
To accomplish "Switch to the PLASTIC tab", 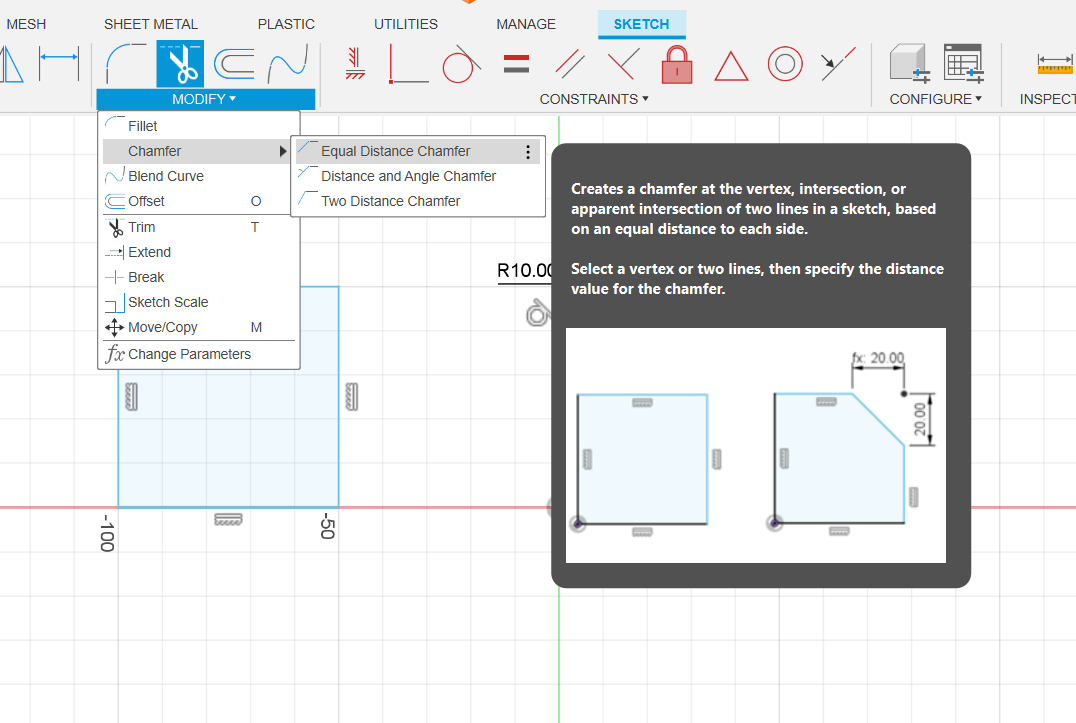I will click(286, 24).
